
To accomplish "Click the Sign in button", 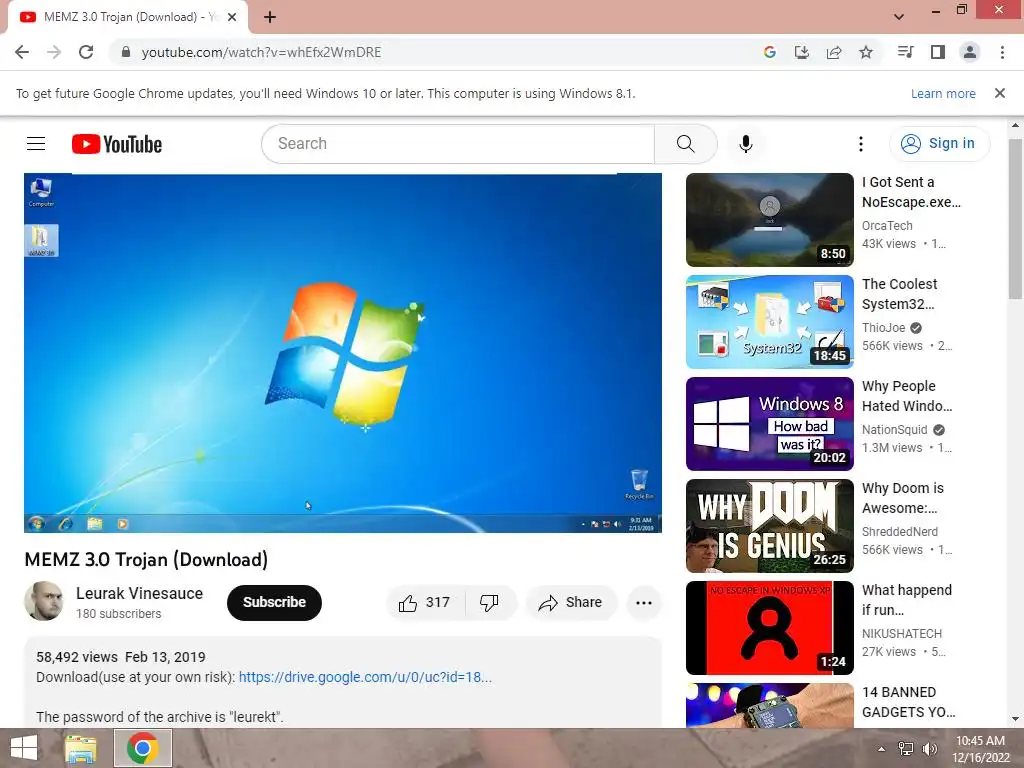I will coord(939,144).
